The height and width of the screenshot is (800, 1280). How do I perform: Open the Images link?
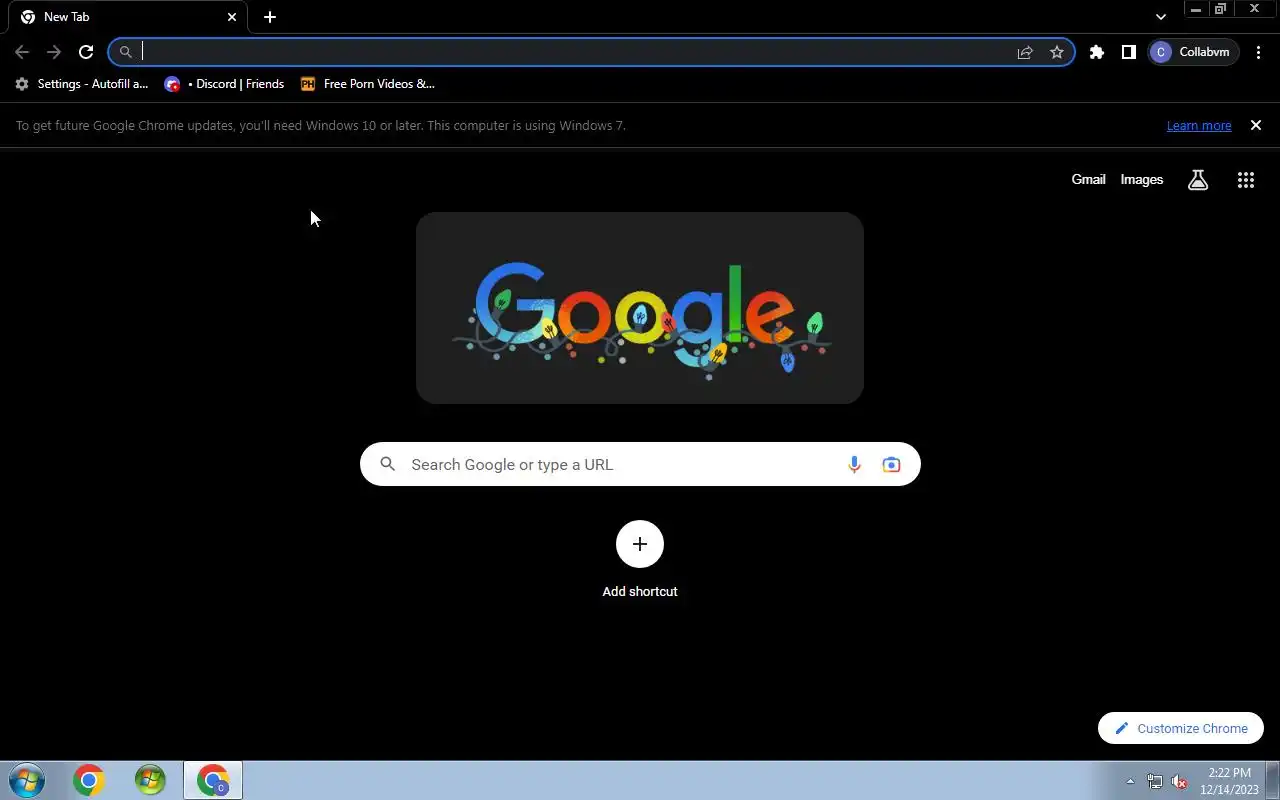pos(1142,180)
